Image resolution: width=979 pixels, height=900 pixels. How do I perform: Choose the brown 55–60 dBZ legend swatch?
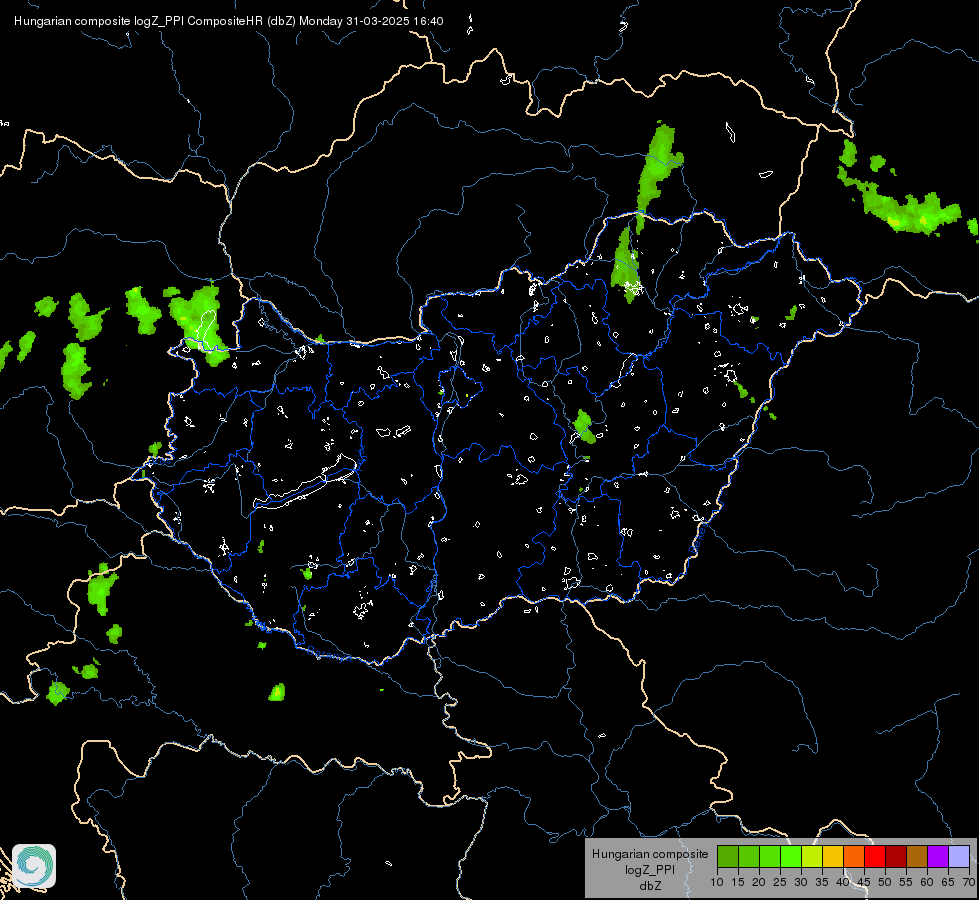(x=917, y=856)
